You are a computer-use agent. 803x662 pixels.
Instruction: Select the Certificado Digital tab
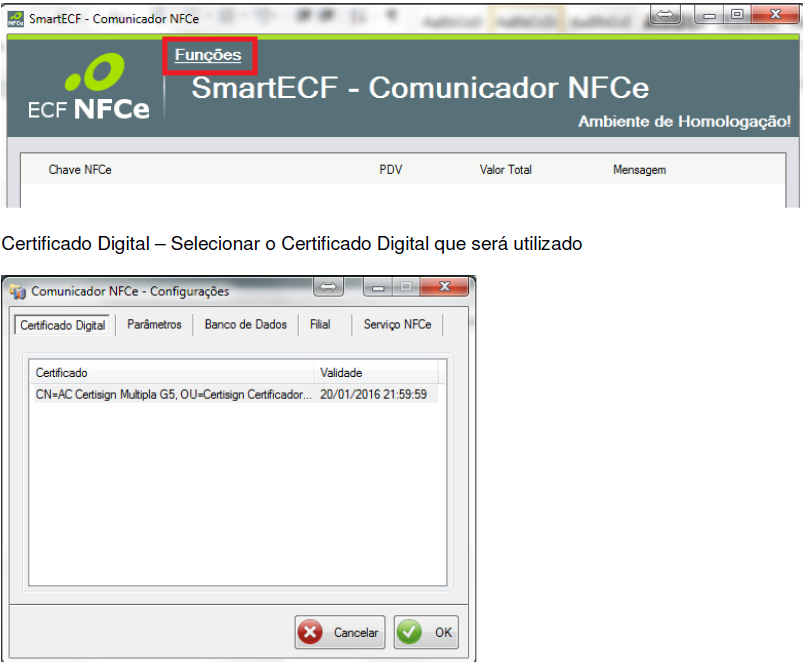[x=62, y=325]
